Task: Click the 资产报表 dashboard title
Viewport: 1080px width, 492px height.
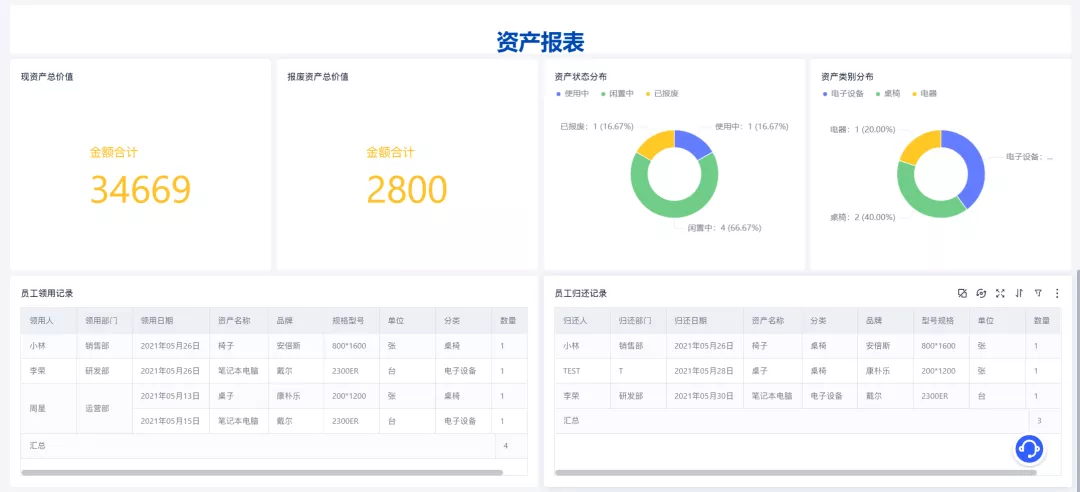Action: (x=540, y=42)
